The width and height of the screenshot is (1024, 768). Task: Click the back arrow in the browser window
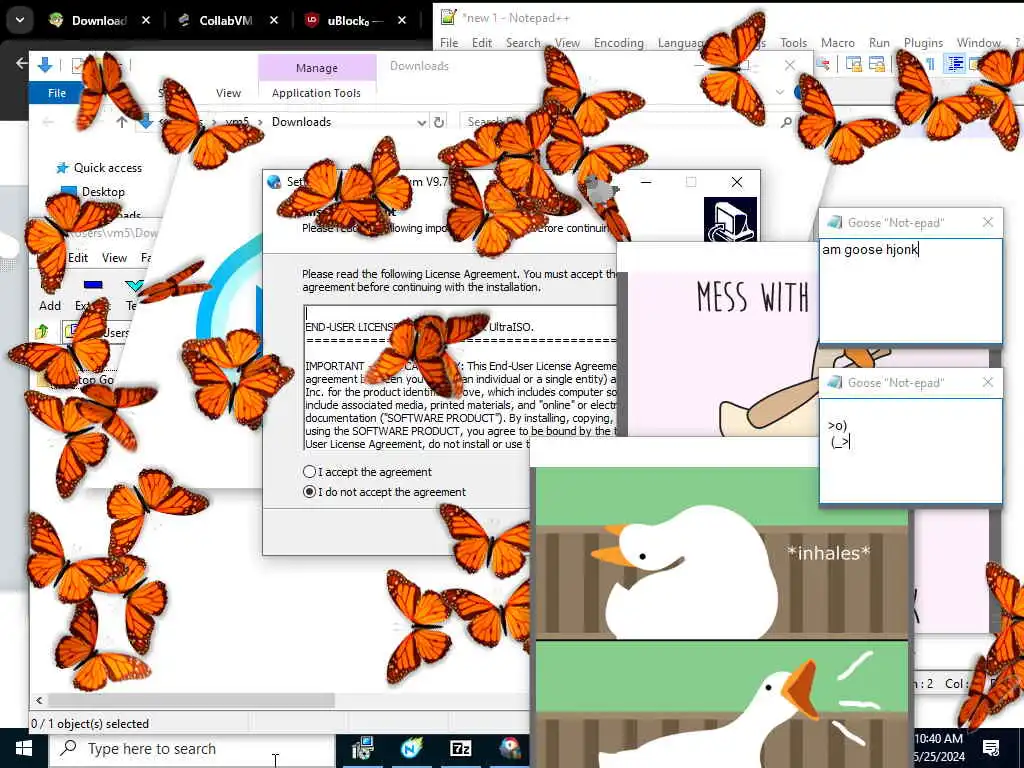pos(22,63)
